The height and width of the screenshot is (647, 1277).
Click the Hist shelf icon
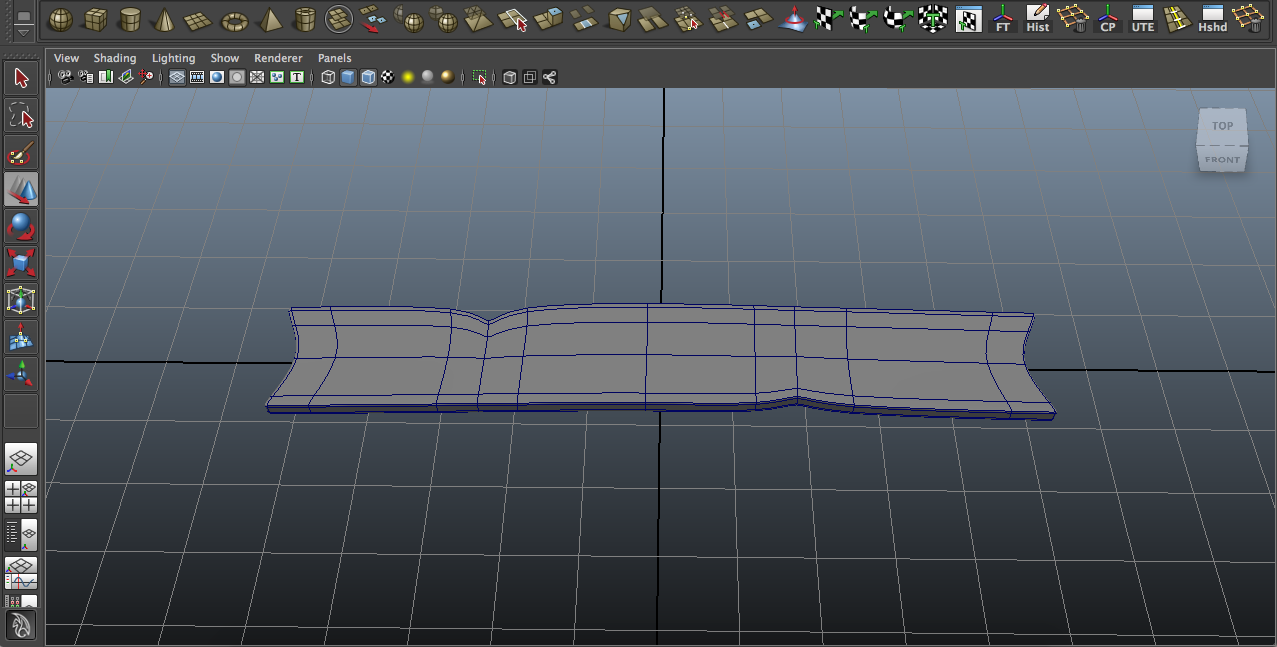coord(1038,16)
